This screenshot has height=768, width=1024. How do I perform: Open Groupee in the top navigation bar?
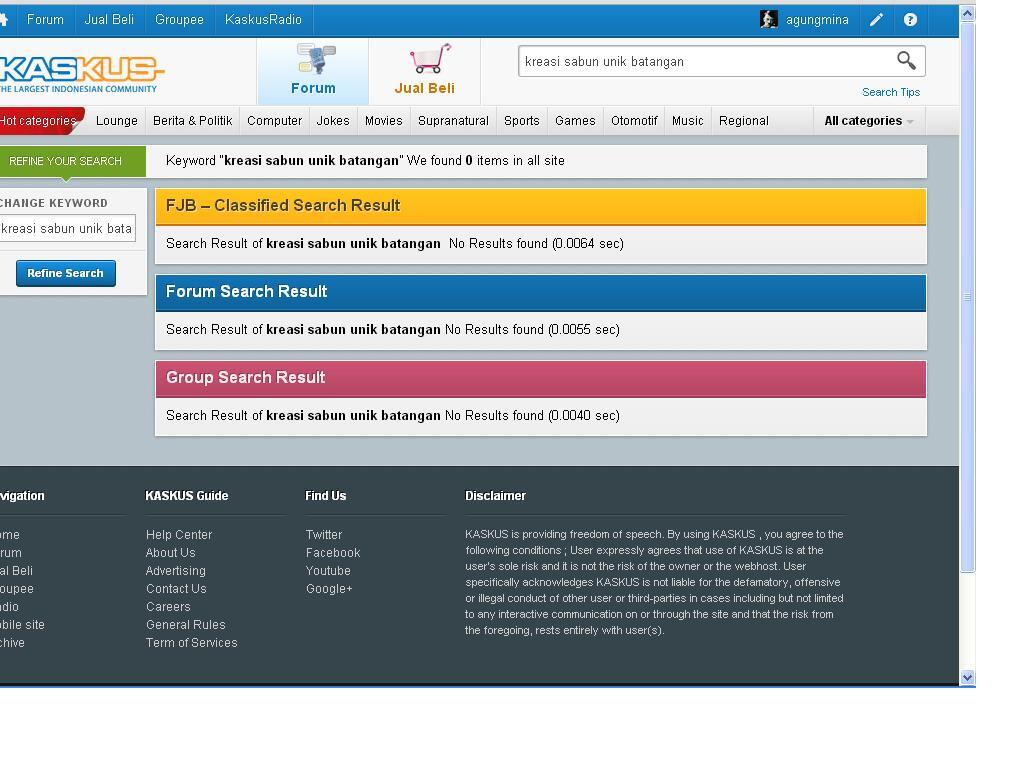coord(179,20)
